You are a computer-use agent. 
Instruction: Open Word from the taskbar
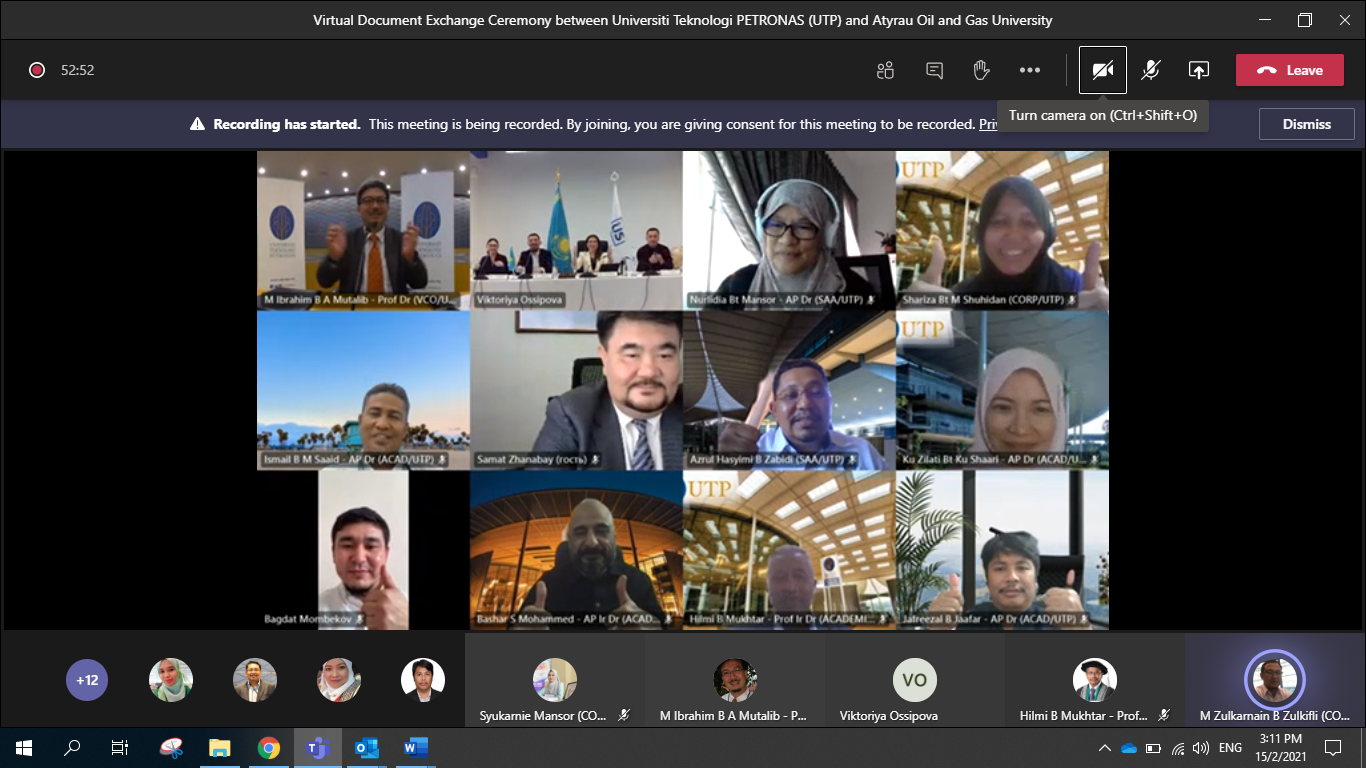(414, 747)
